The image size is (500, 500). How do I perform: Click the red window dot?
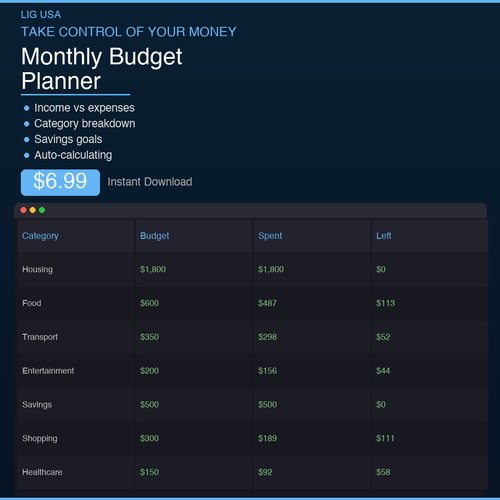point(23,210)
